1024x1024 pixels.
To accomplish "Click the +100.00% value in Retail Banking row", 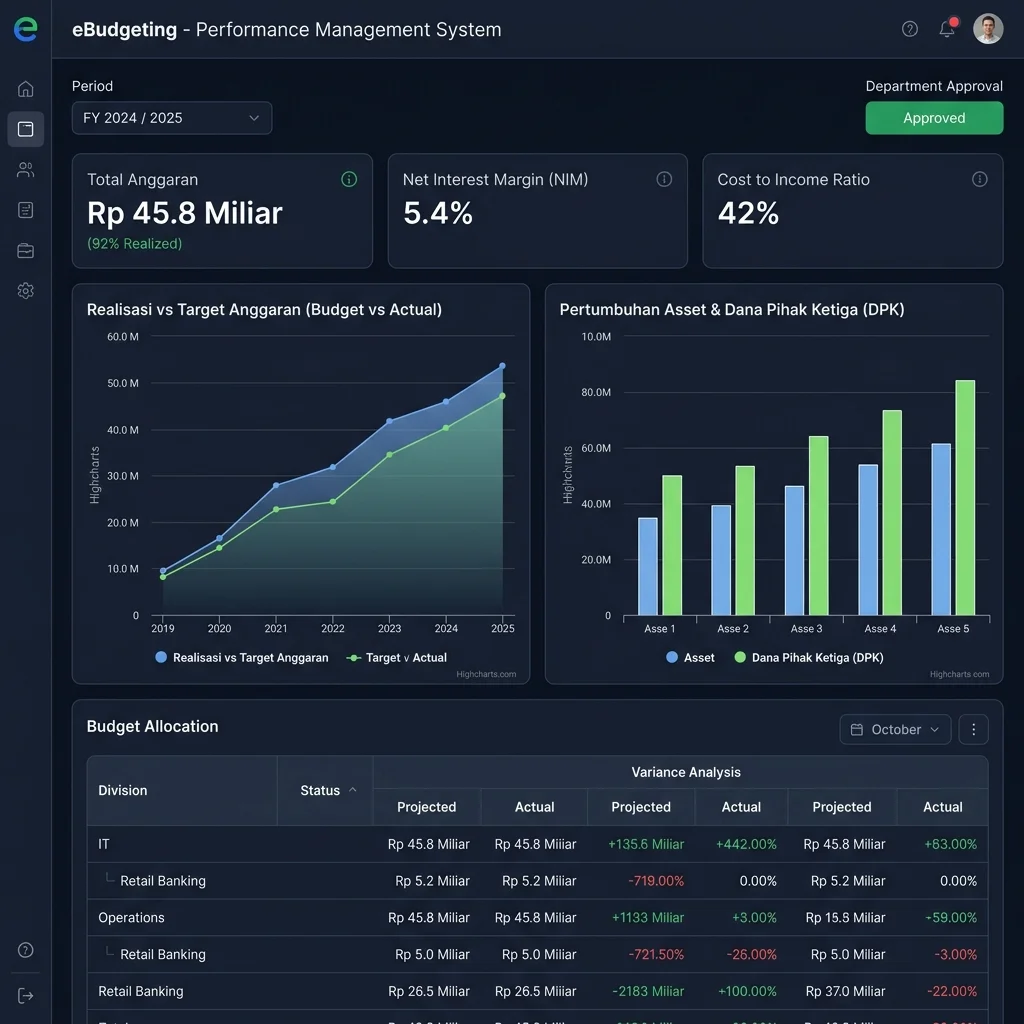I will click(x=747, y=991).
